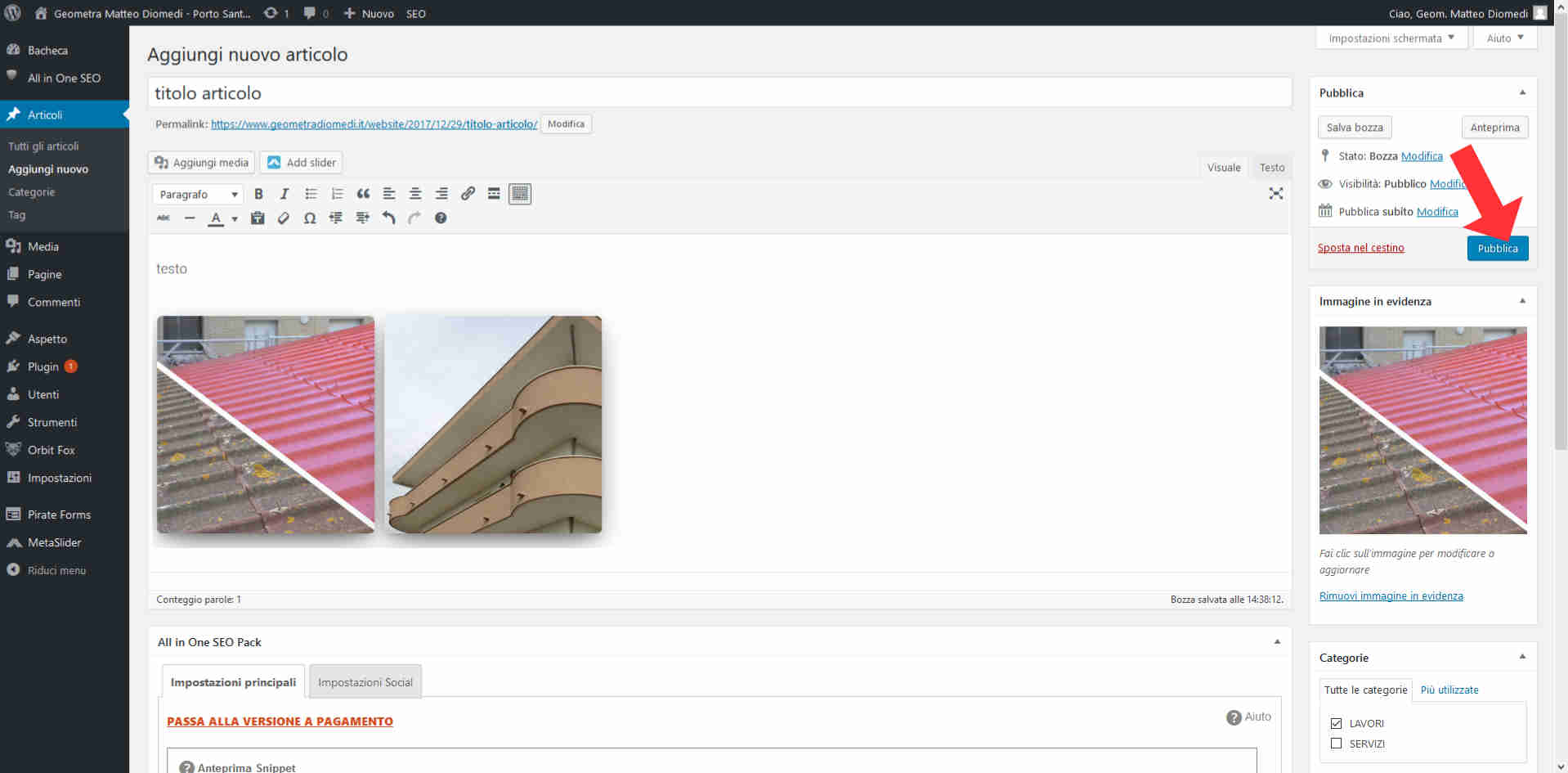
Task: Toggle the toolbar kitchen sink icon
Action: [x=520, y=194]
